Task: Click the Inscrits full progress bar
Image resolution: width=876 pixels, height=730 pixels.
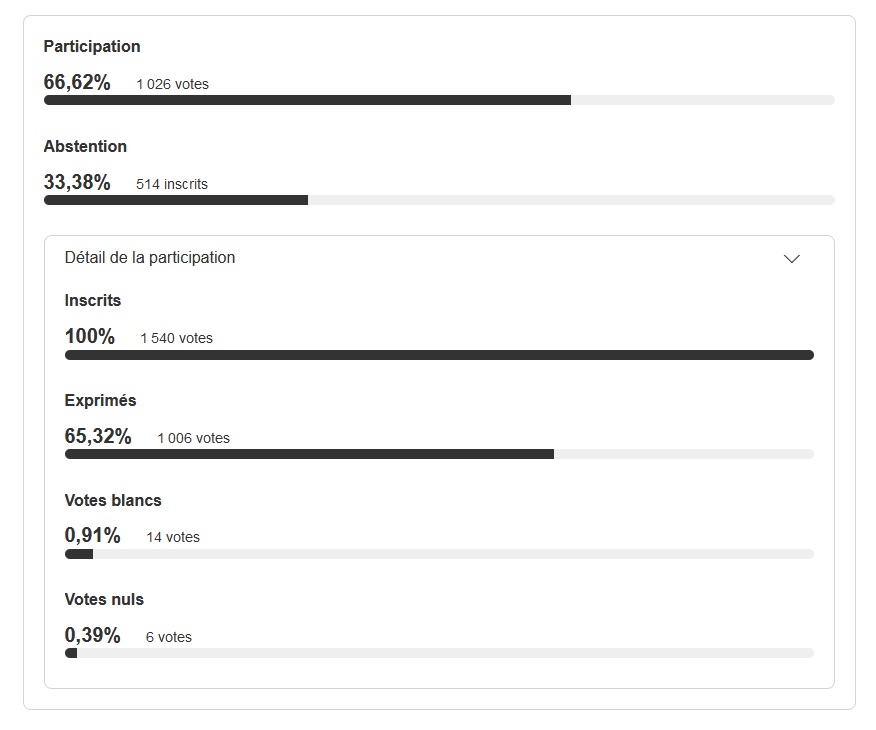Action: point(439,355)
